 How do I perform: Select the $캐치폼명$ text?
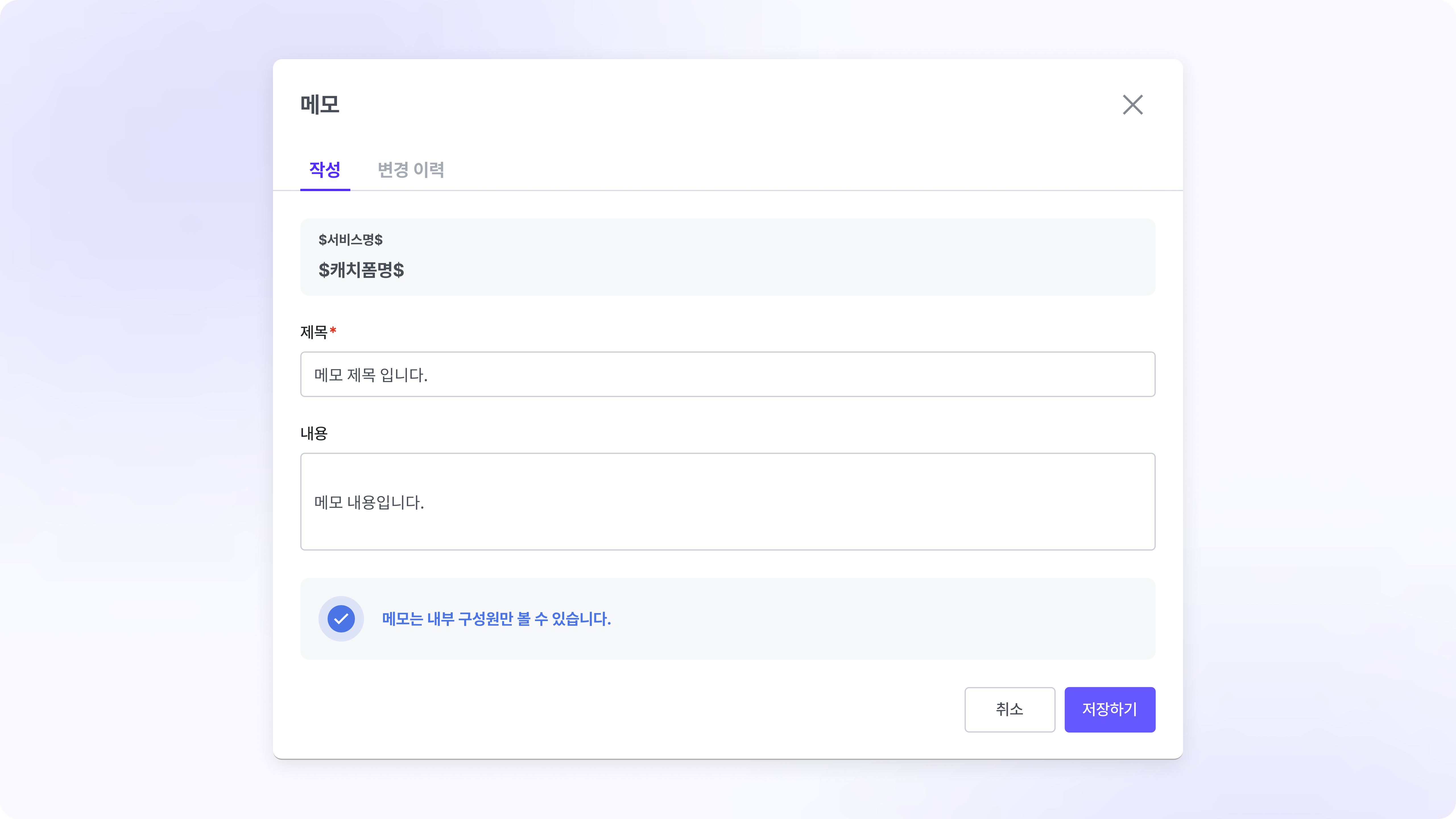pos(361,270)
